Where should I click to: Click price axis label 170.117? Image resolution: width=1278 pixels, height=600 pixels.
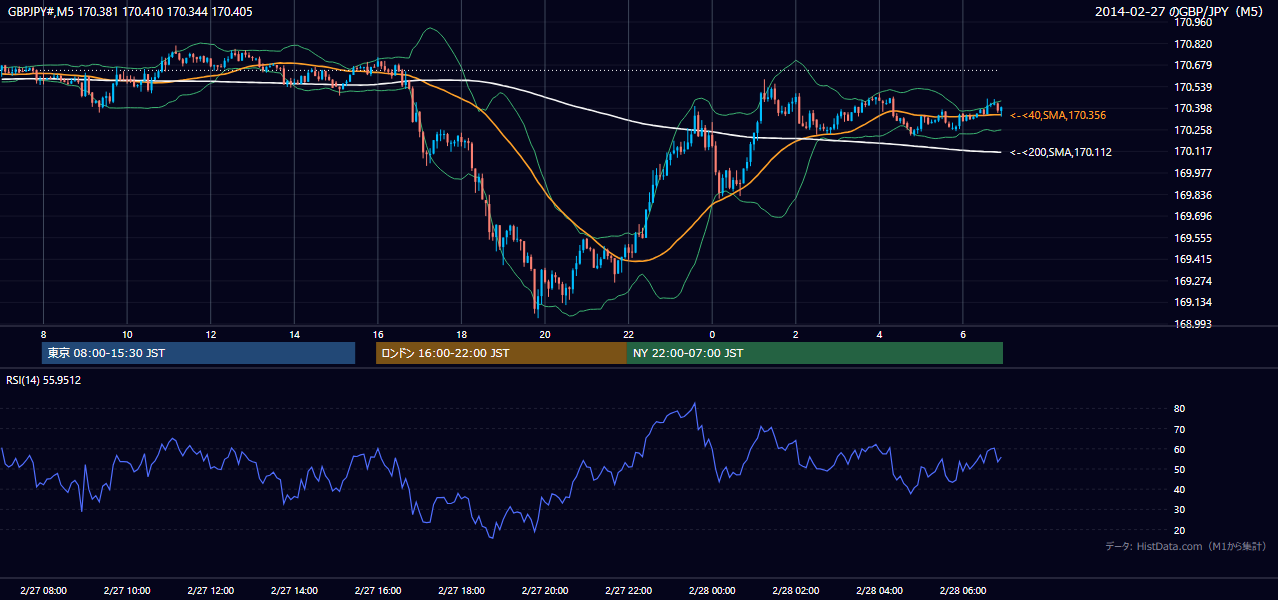(x=1192, y=152)
